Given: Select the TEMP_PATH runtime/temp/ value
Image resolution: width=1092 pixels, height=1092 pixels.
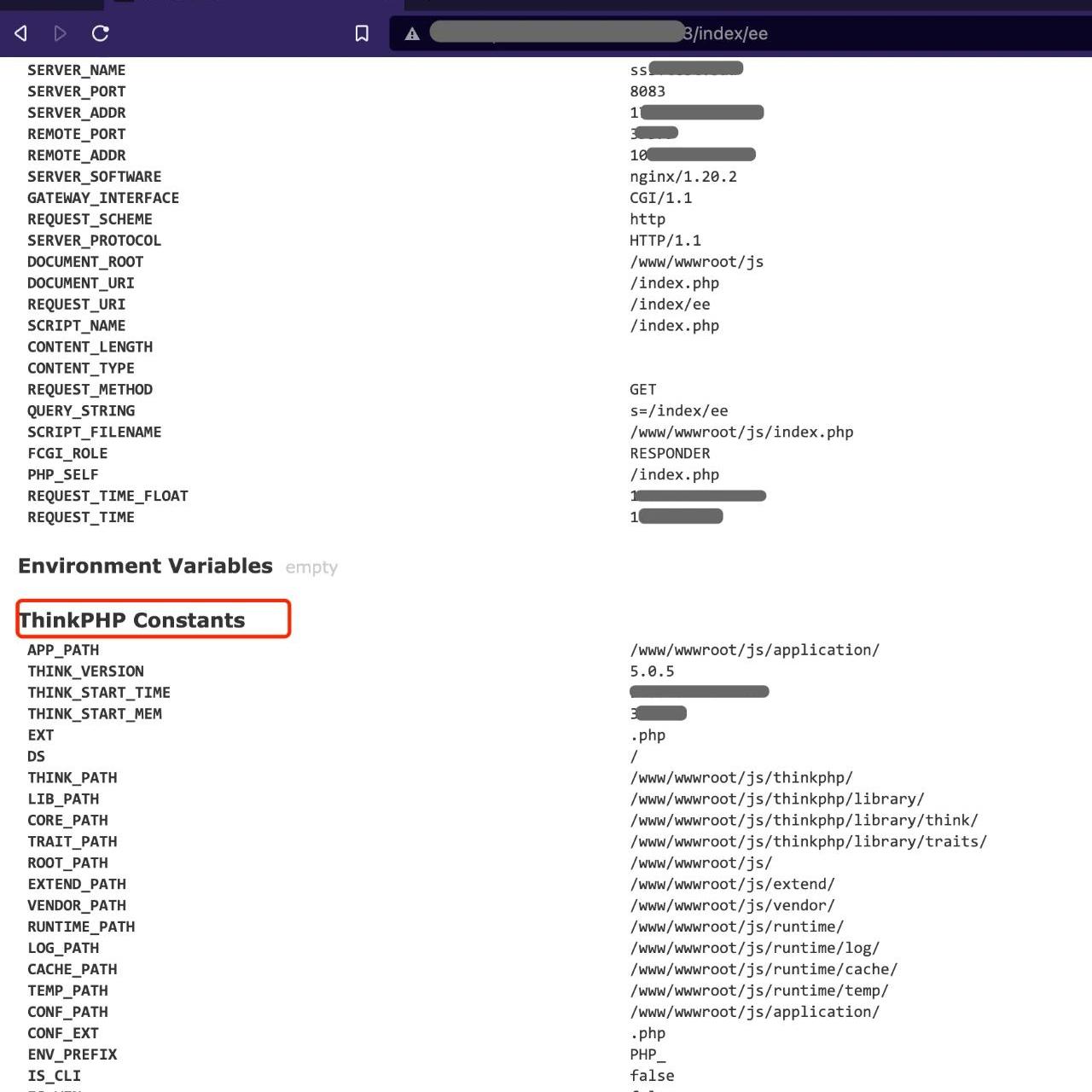Looking at the screenshot, I should point(759,991).
